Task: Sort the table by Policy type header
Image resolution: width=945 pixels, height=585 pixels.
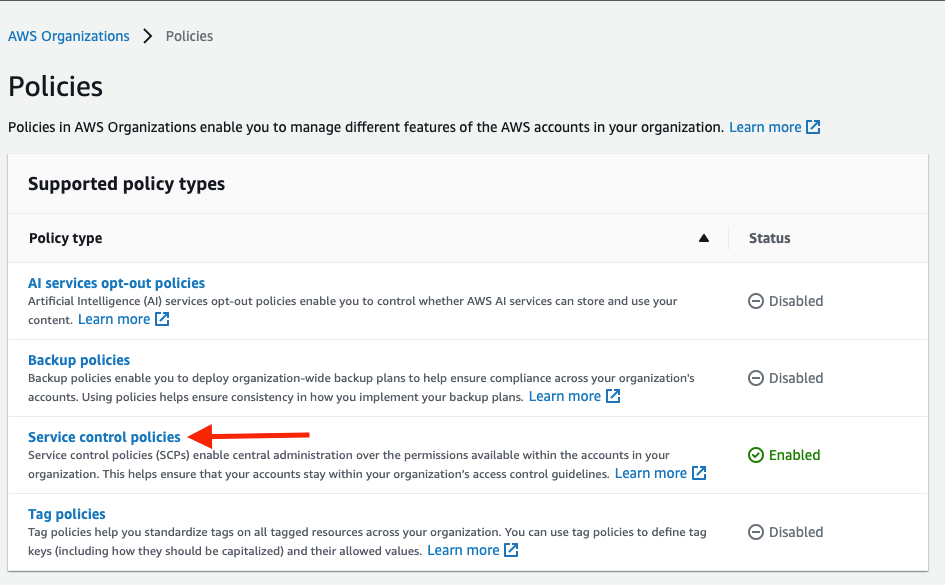Action: pyautogui.click(x=65, y=238)
